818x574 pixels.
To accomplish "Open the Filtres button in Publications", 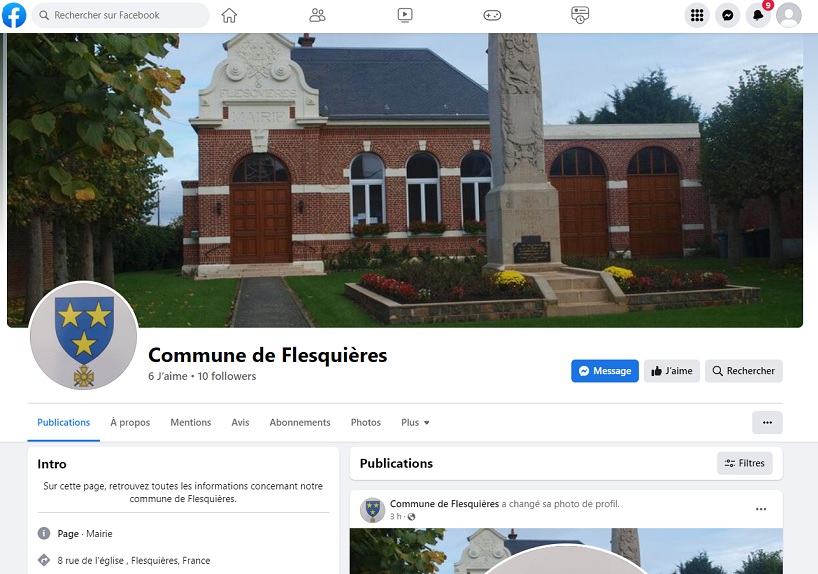I will coord(744,463).
